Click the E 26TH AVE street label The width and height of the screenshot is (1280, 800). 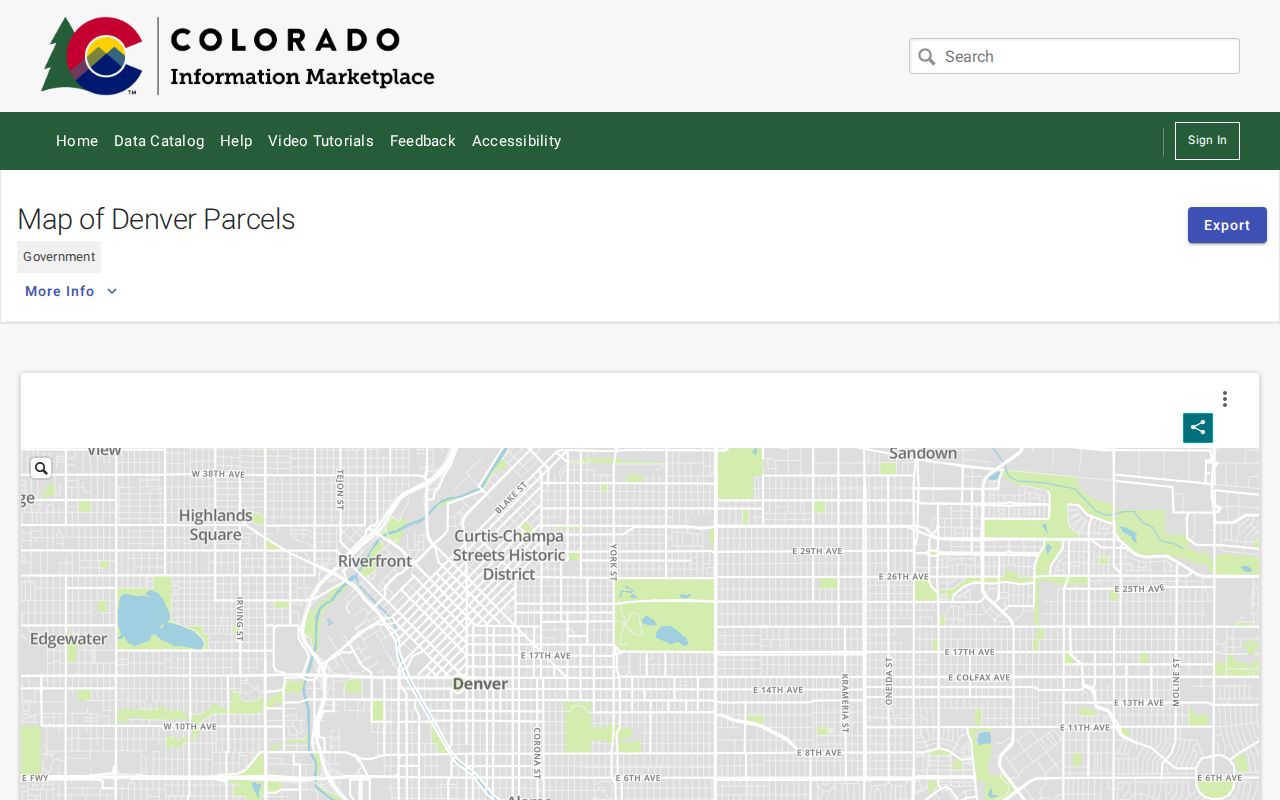(904, 577)
